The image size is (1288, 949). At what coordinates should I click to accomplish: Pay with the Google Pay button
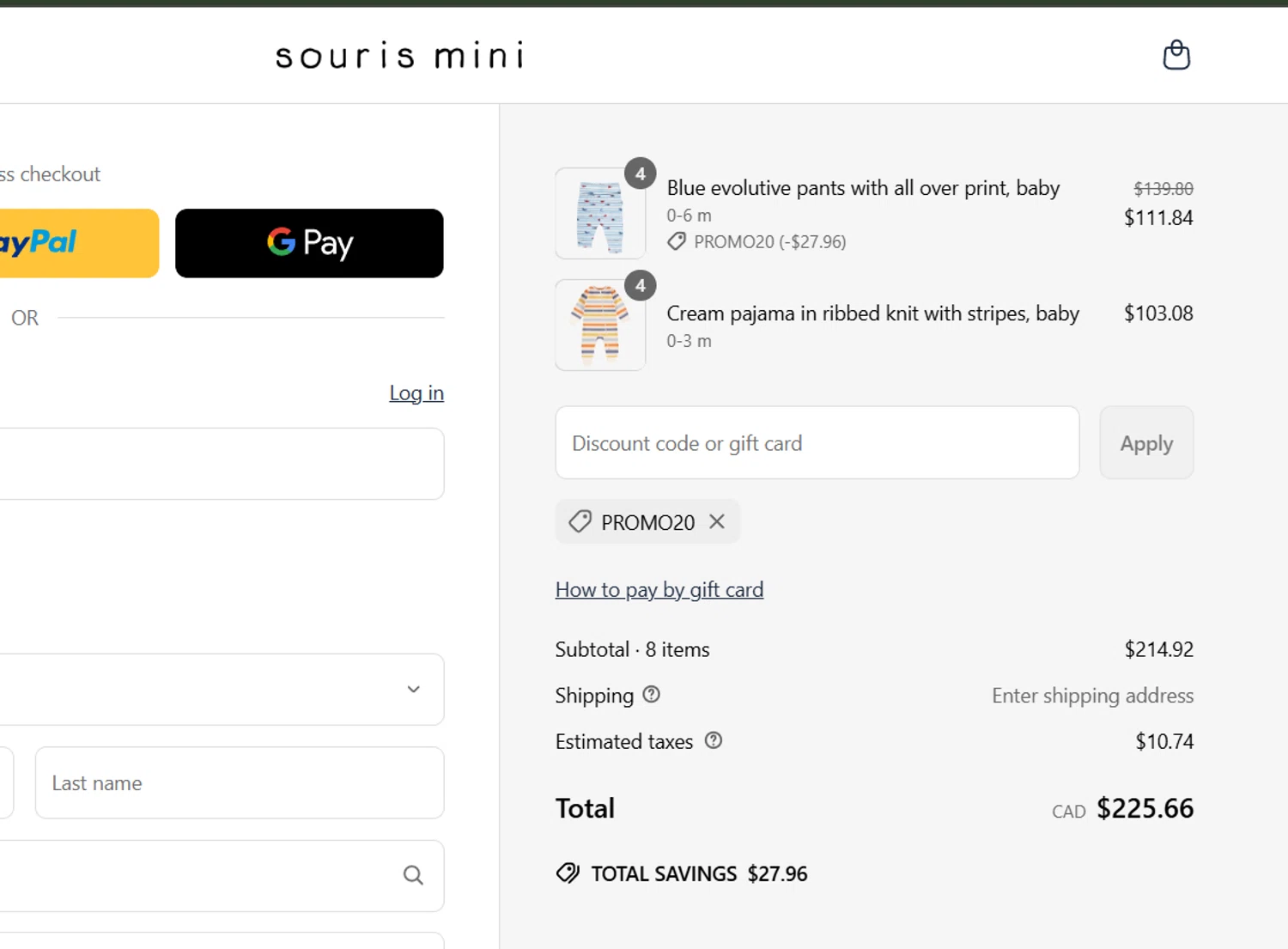(309, 243)
